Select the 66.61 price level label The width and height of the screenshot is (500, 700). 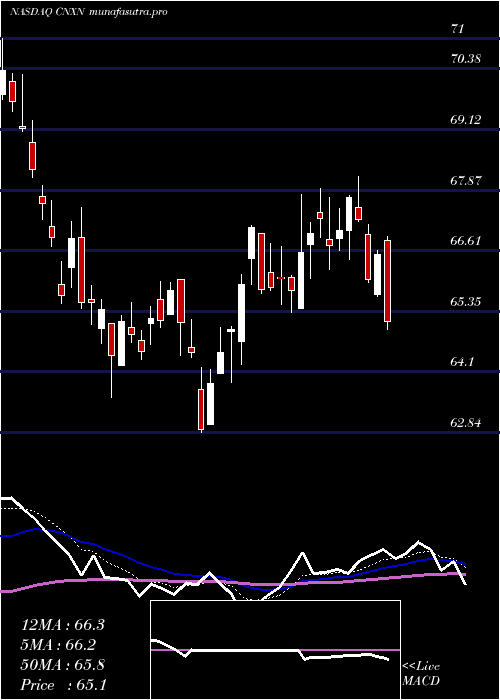coord(466,241)
